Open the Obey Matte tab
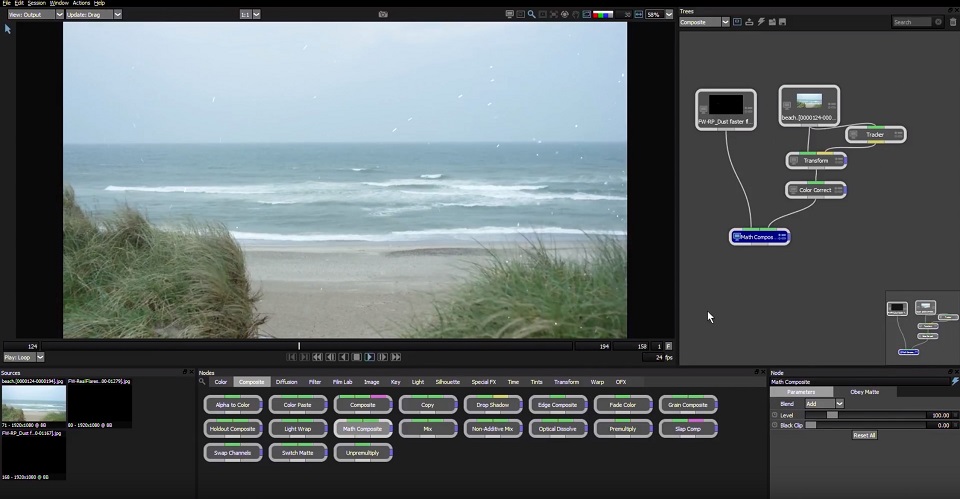Viewport: 960px width, 499px height. [x=864, y=392]
